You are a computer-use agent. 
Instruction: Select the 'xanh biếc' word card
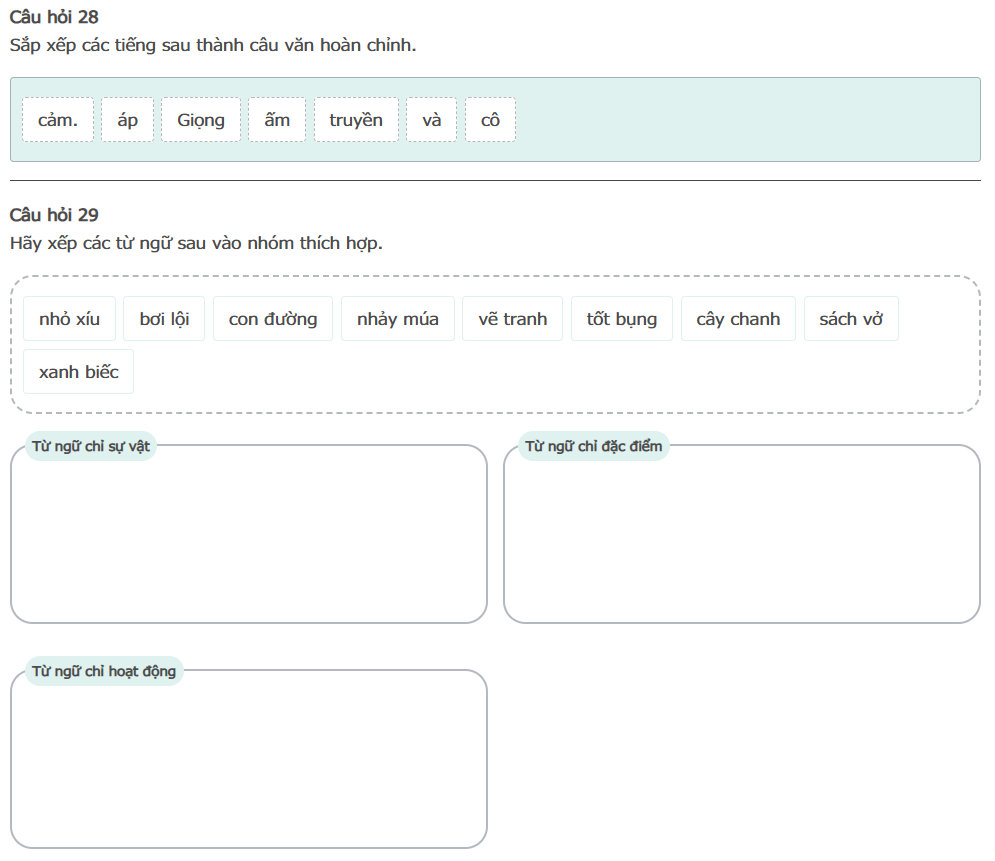coord(79,372)
